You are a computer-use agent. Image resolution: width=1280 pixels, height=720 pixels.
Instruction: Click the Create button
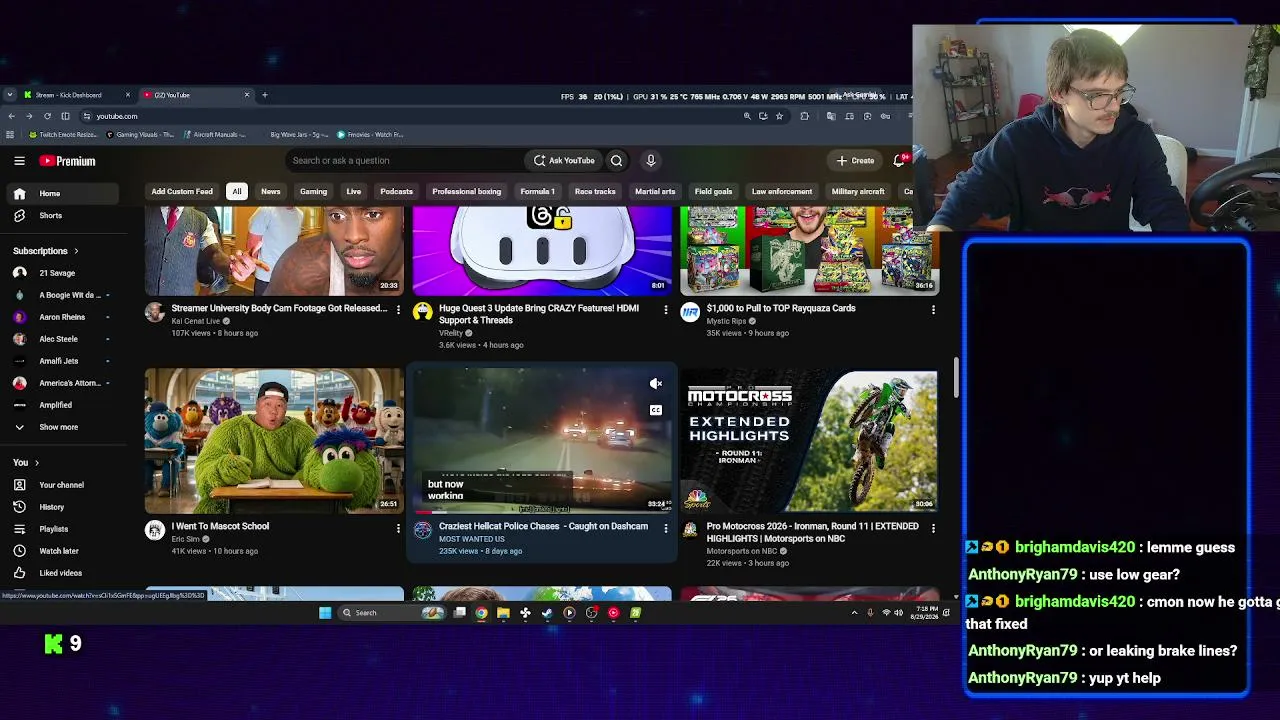tap(855, 160)
